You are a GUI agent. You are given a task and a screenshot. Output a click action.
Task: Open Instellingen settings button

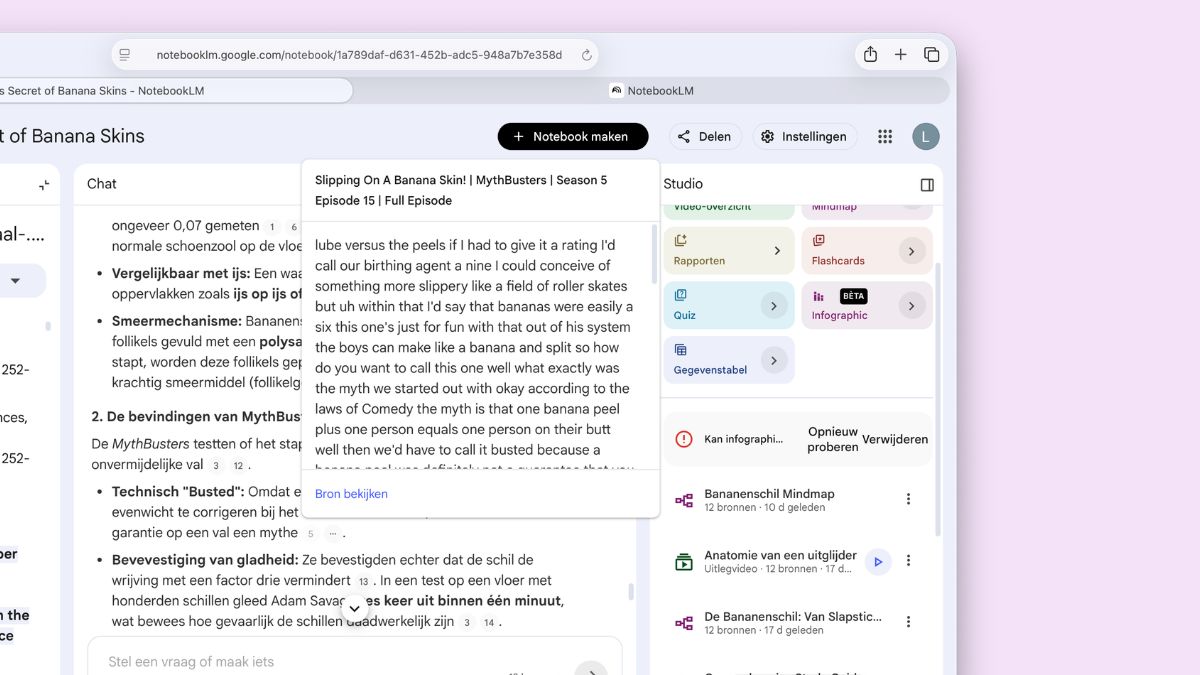(805, 137)
